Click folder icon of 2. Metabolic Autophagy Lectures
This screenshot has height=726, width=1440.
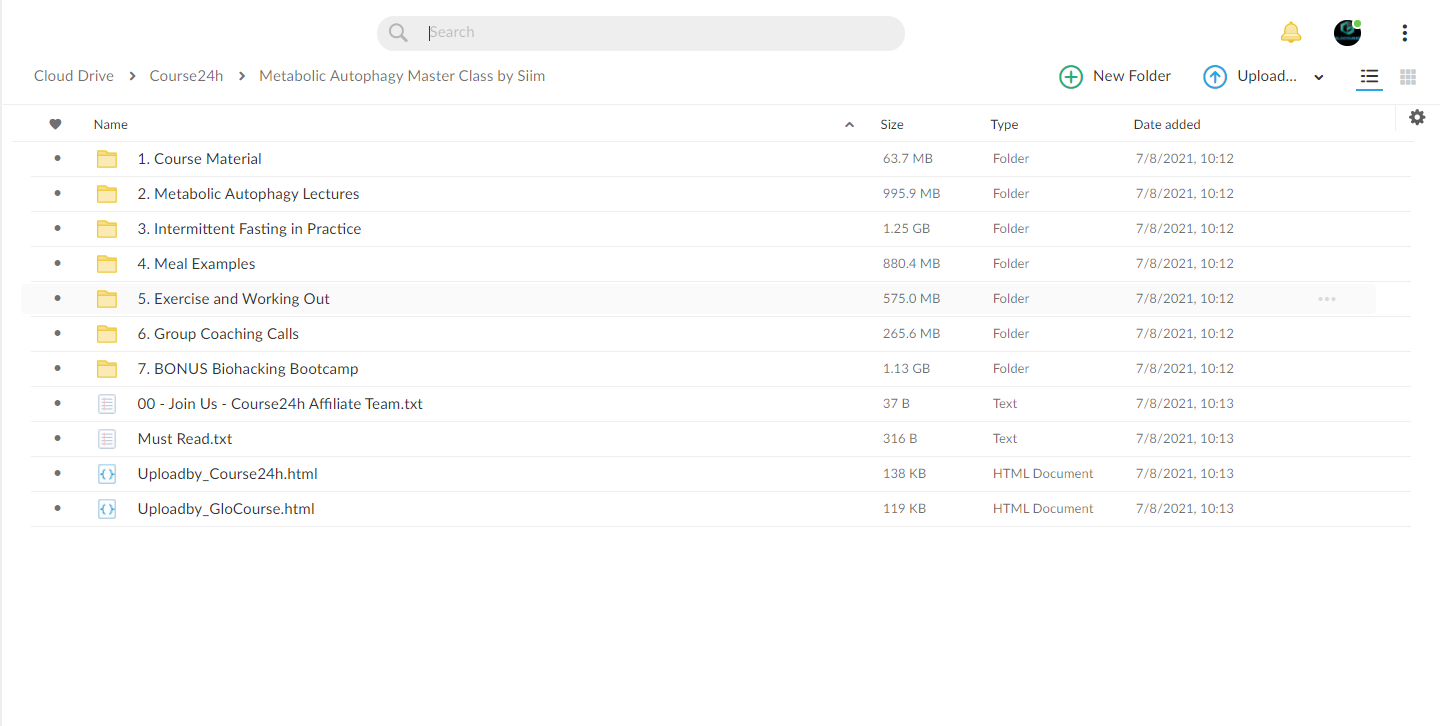[x=107, y=194]
